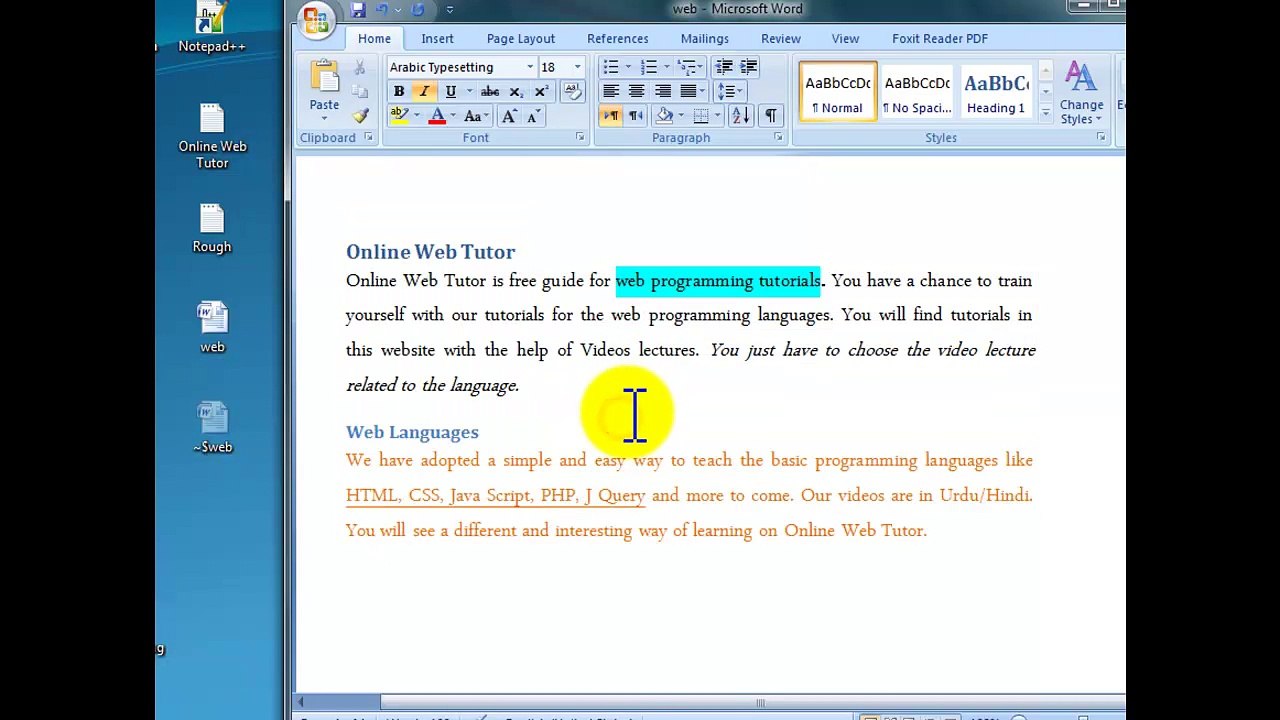Click the Office Button orb
The image size is (1280, 720).
pyautogui.click(x=316, y=19)
